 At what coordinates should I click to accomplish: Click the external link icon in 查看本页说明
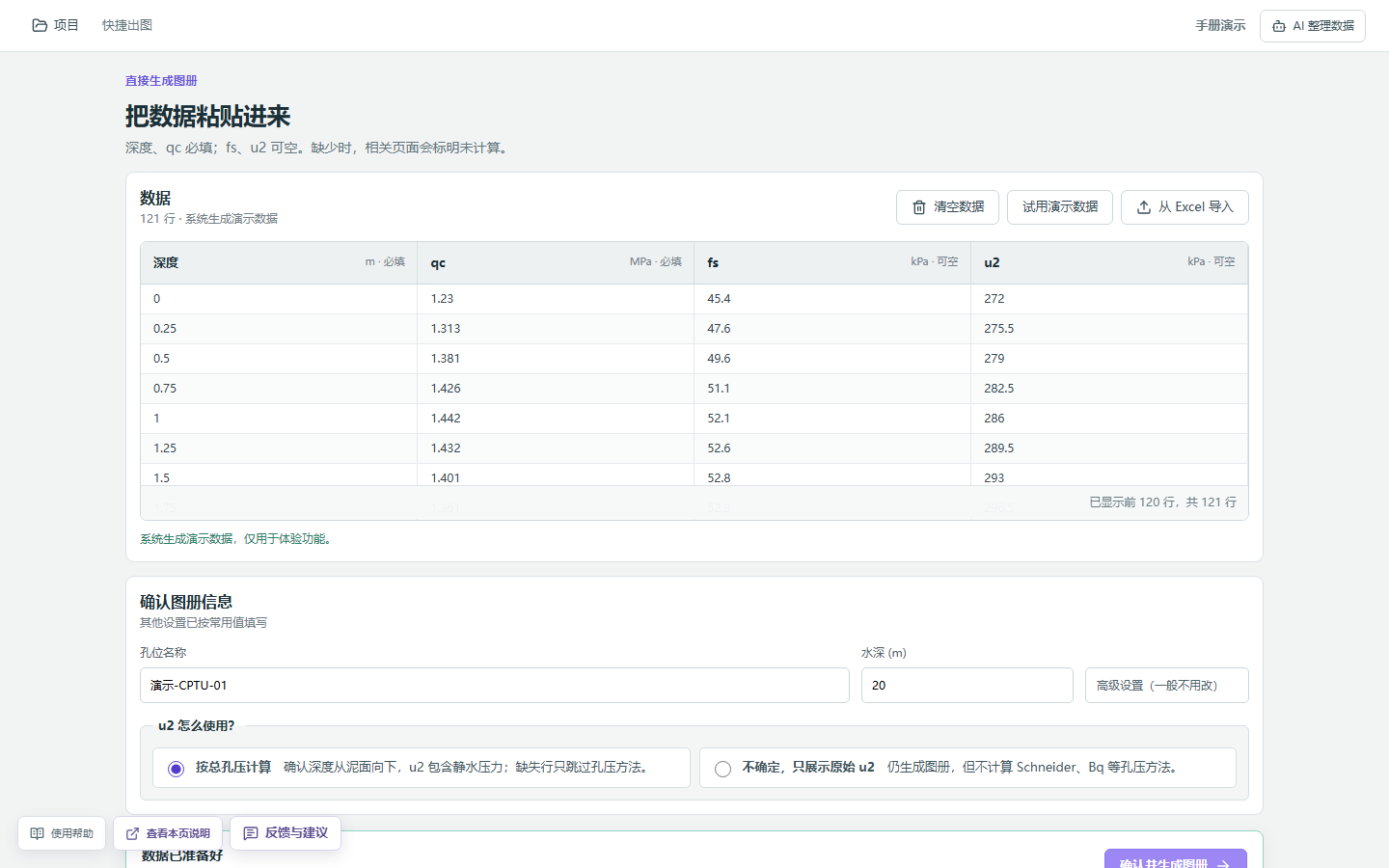133,833
